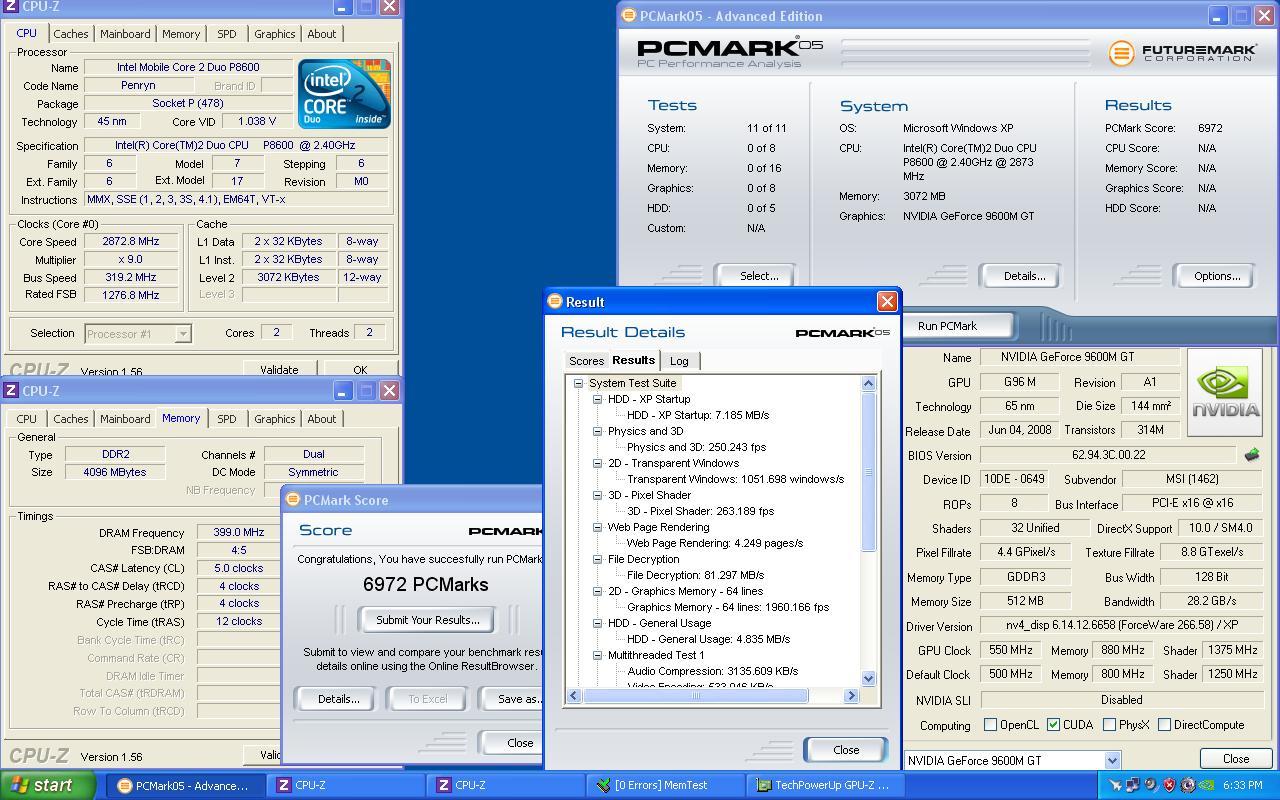Click the Intel Core 2 Duo logo in CPU-Z
Viewport: 1280px width, 800px height.
344,94
